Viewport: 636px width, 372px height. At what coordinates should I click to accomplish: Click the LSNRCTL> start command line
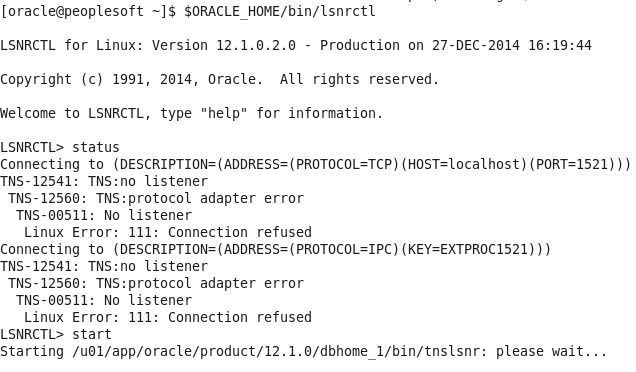[x=56, y=334]
